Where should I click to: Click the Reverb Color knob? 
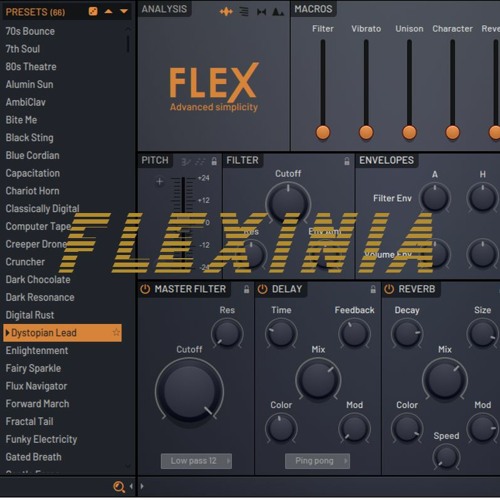coord(407,428)
